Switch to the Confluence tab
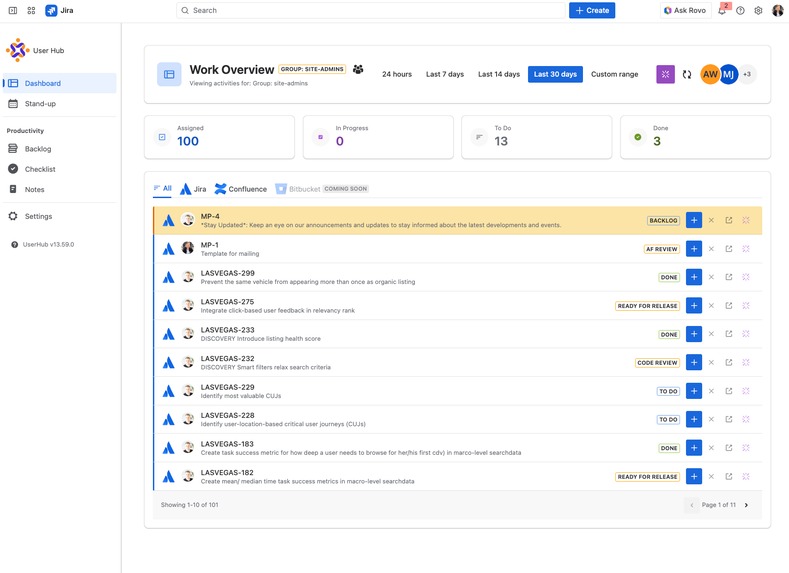Image resolution: width=789 pixels, height=573 pixels. (x=241, y=189)
